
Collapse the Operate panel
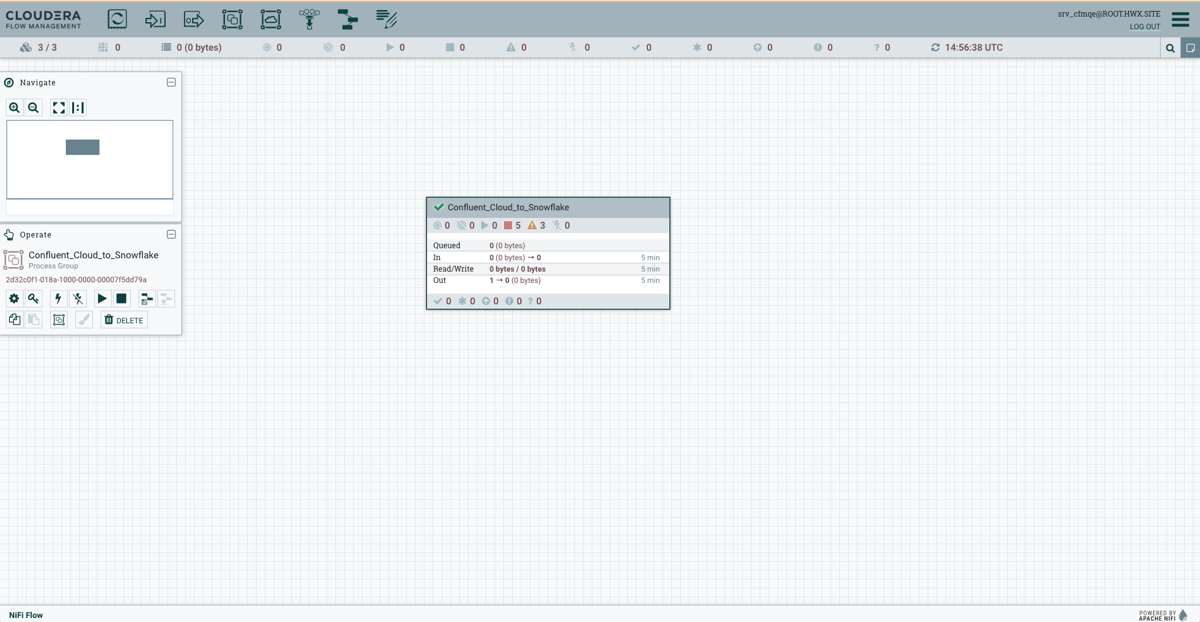click(x=171, y=234)
